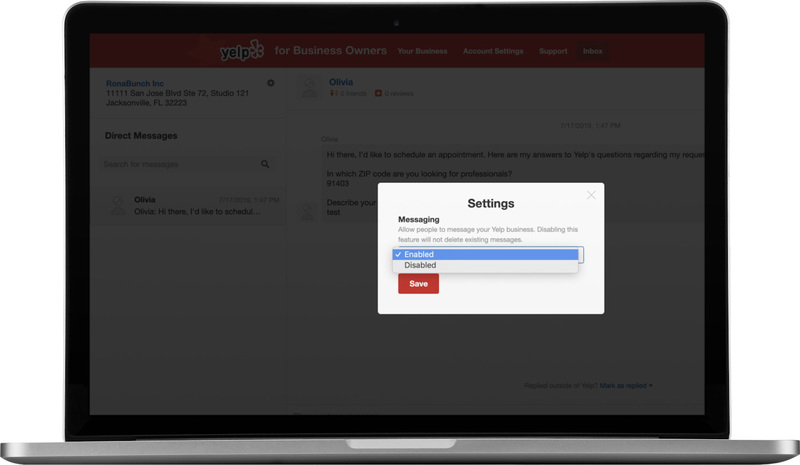Close the Settings dialog with the X

591,195
